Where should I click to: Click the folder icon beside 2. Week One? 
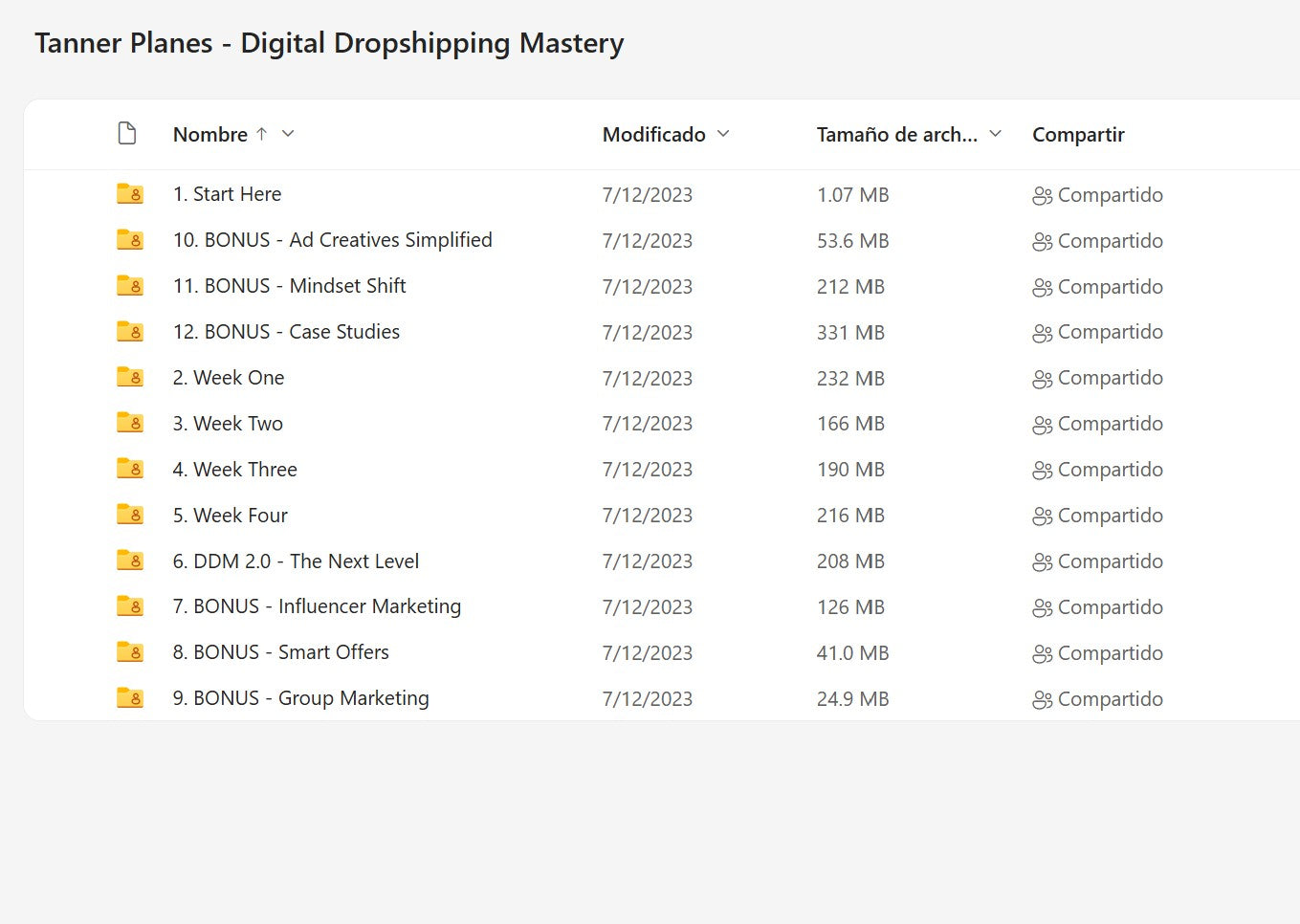coord(129,378)
